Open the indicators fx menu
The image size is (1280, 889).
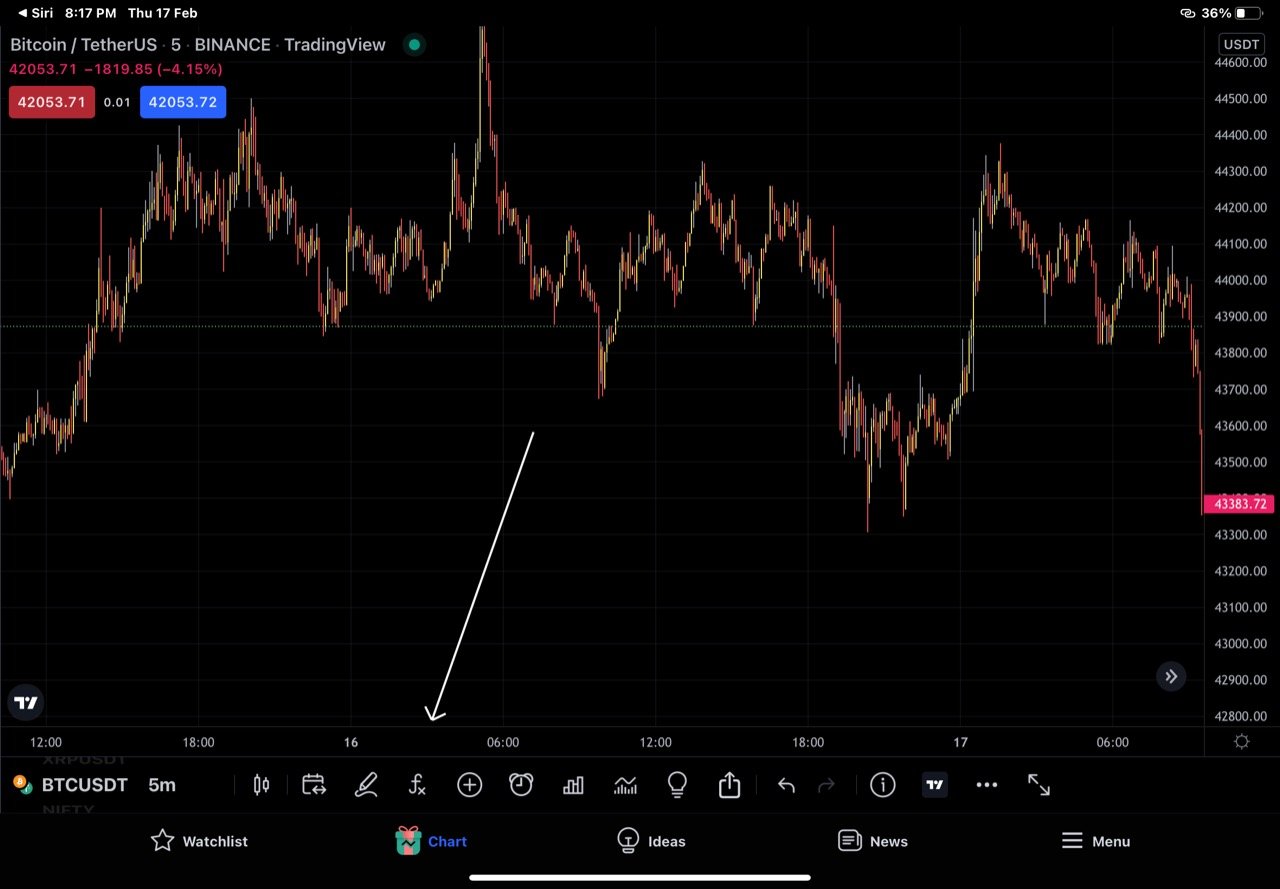click(x=418, y=785)
